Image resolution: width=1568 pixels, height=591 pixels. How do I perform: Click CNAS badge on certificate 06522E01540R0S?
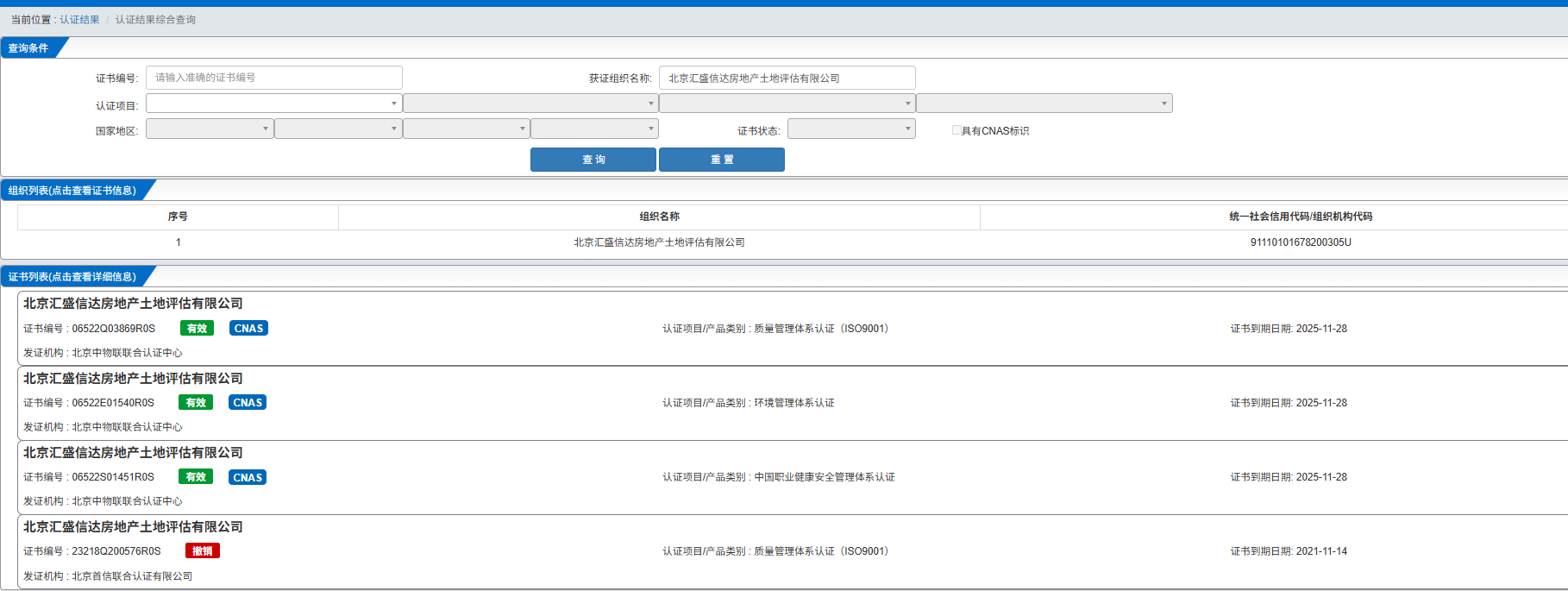click(248, 403)
